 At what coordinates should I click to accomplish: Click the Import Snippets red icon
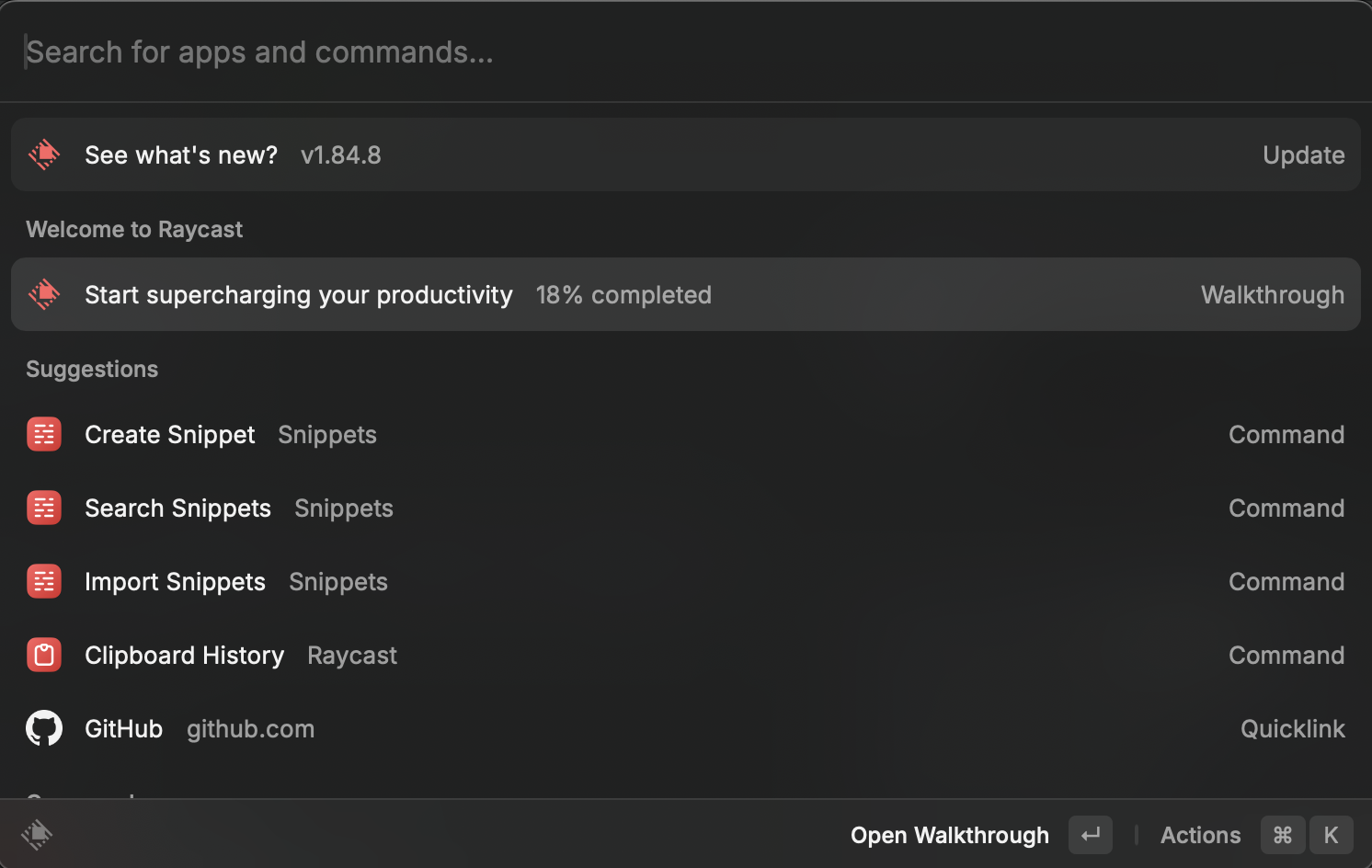click(44, 581)
